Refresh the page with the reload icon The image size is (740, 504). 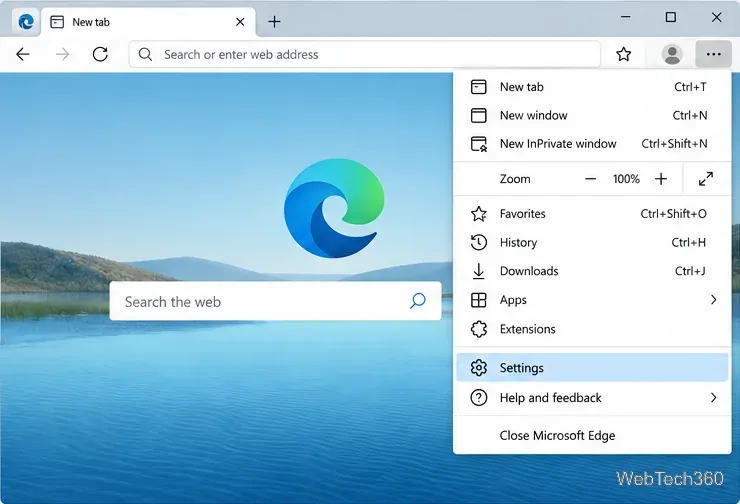[x=100, y=54]
